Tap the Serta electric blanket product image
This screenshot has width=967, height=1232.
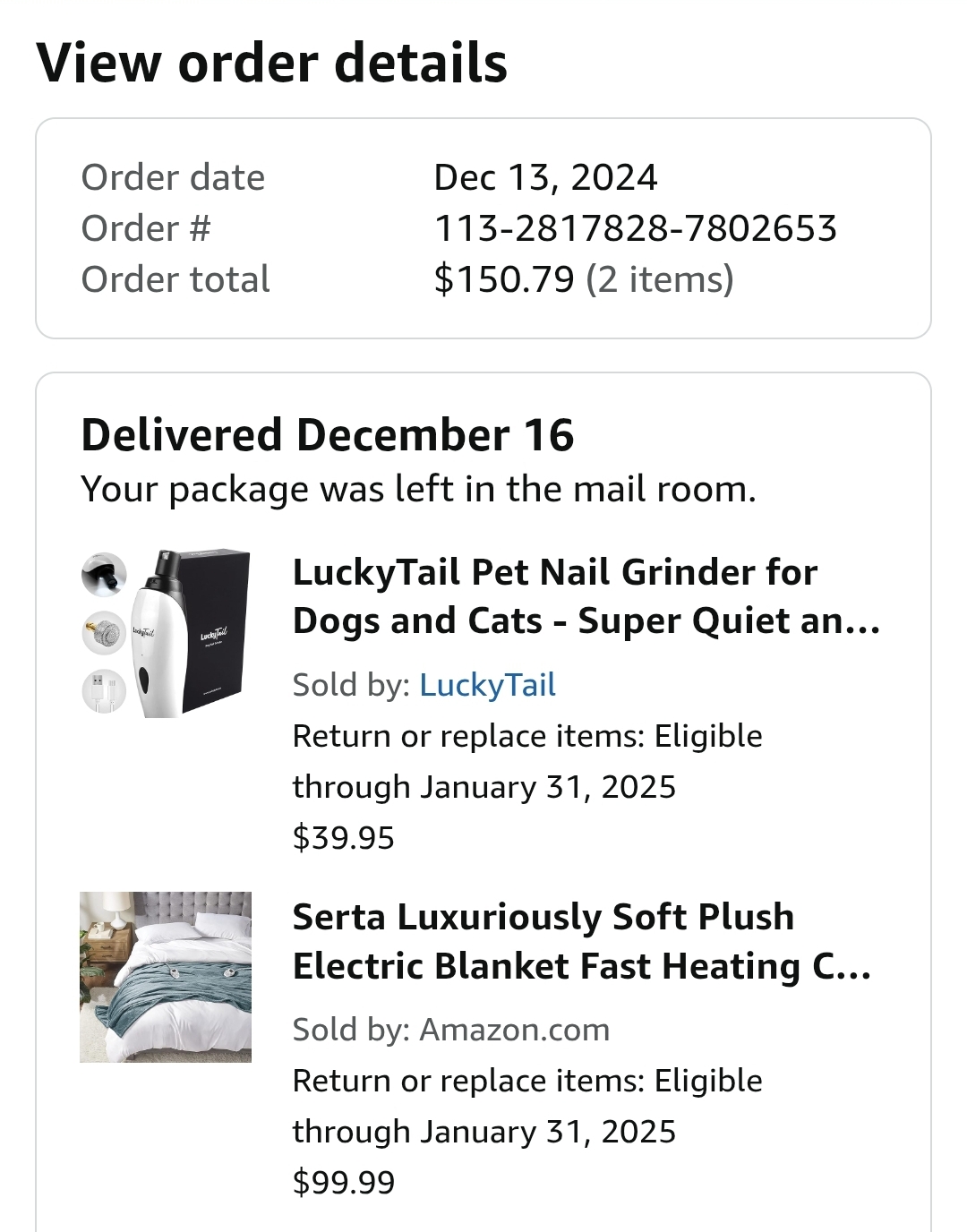[166, 977]
